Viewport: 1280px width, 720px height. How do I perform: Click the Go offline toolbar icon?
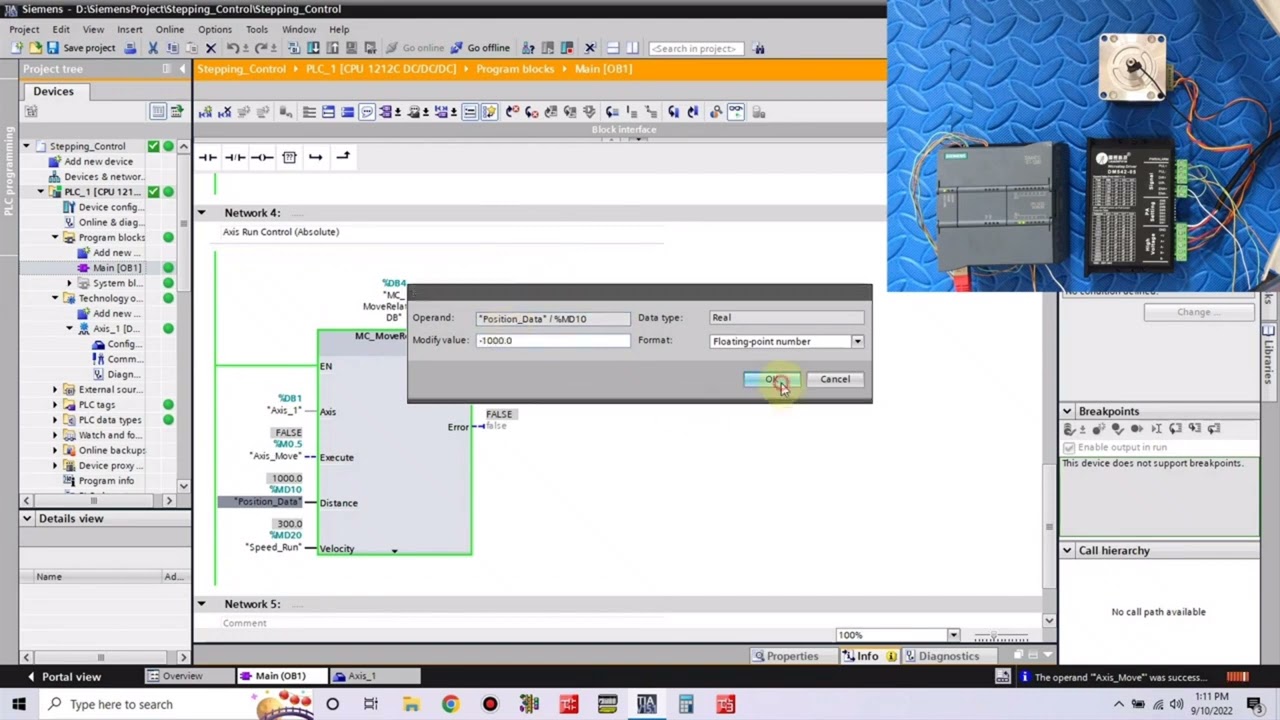[481, 48]
